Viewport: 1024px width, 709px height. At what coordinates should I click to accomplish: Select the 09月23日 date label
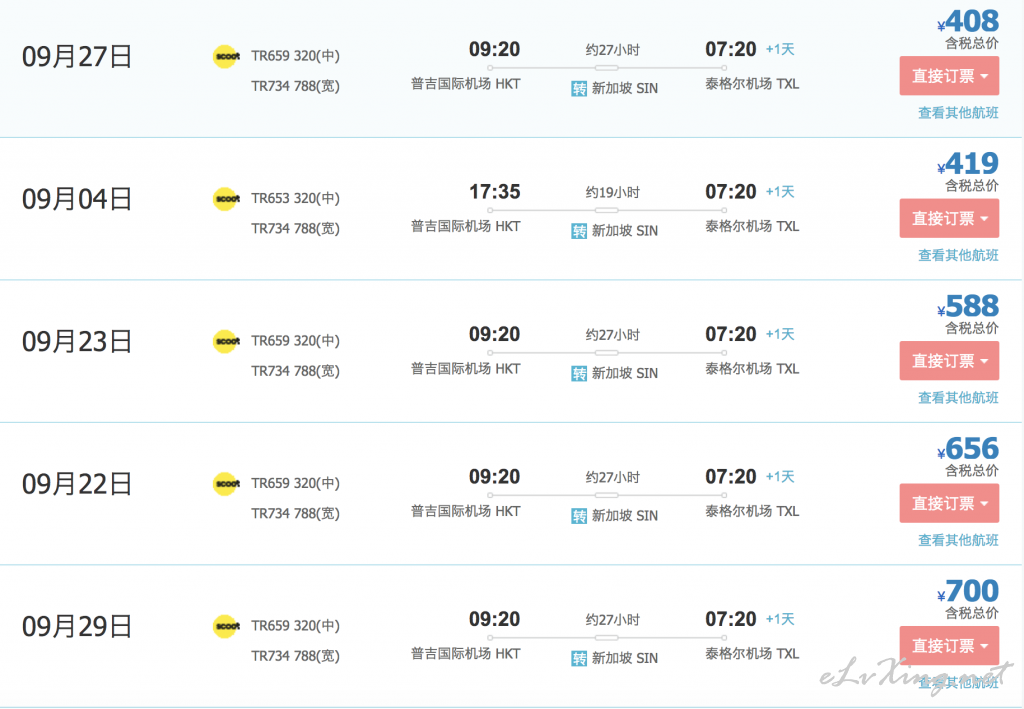[77, 341]
